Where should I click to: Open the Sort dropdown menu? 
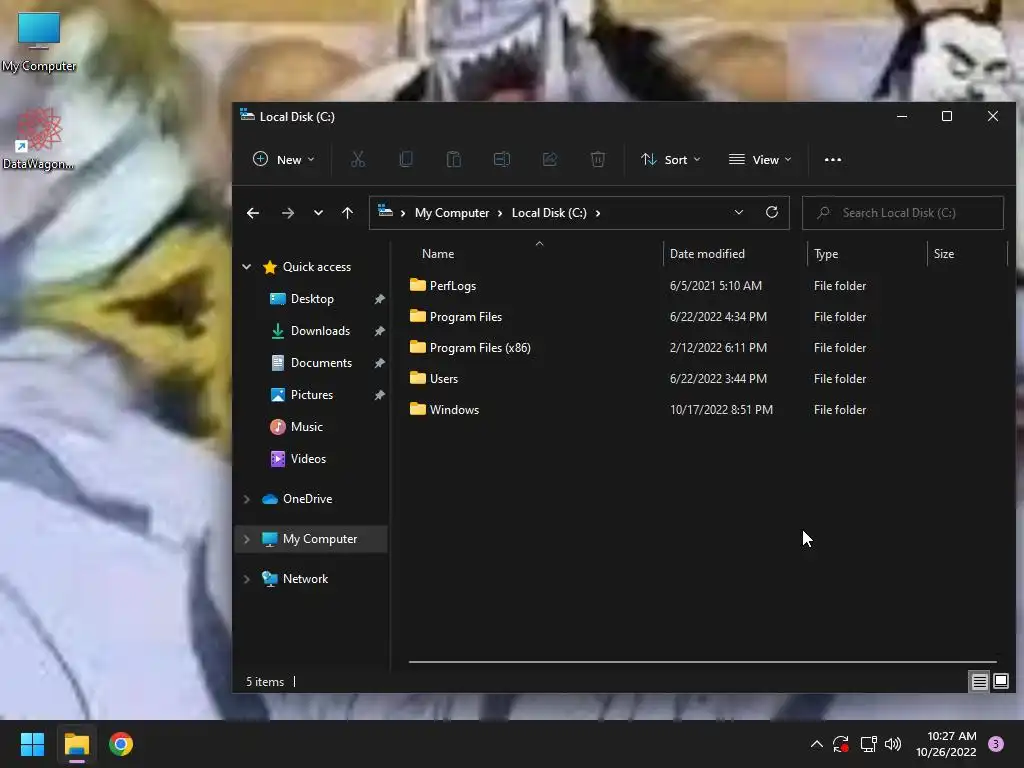pyautogui.click(x=671, y=159)
